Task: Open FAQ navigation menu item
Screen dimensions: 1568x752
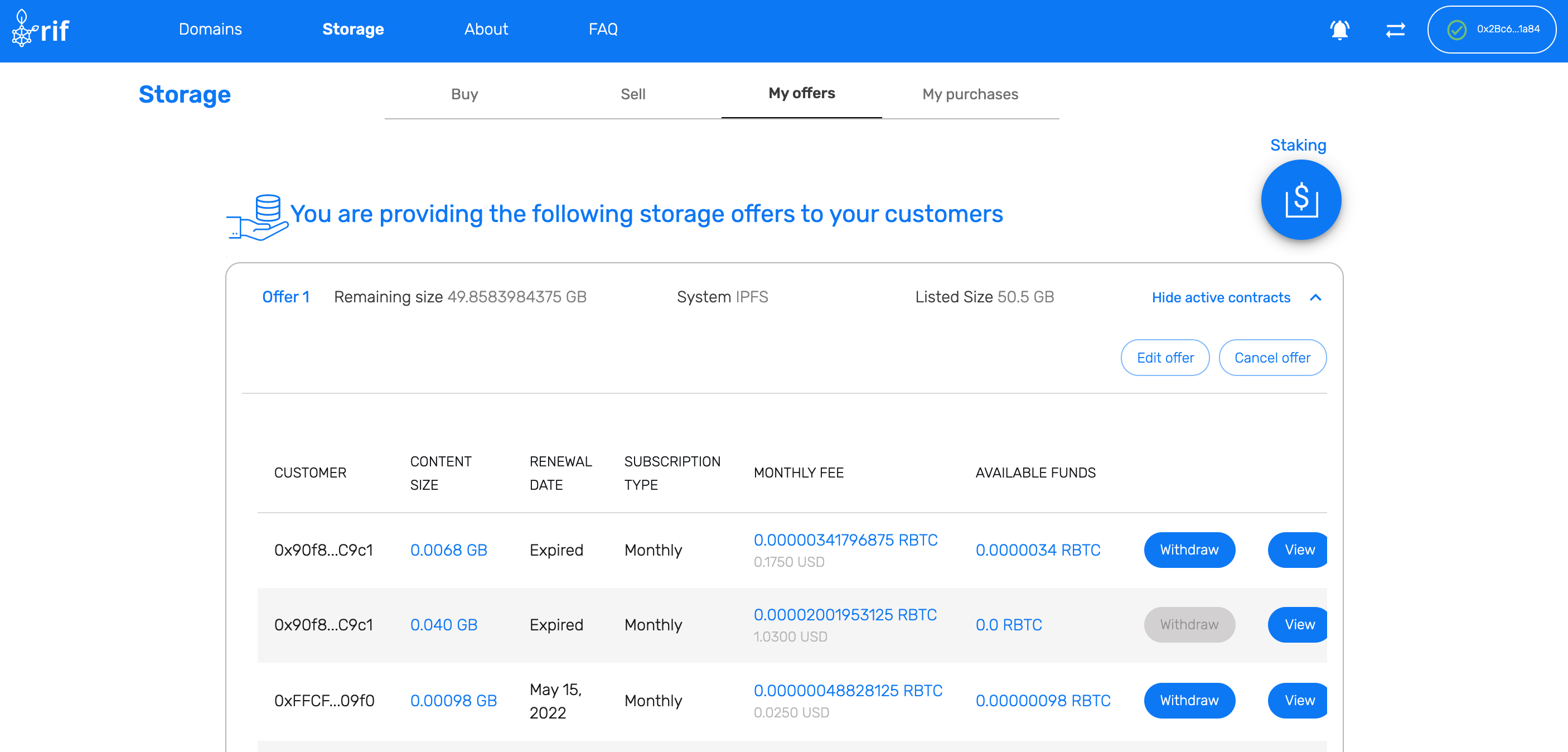Action: click(603, 28)
